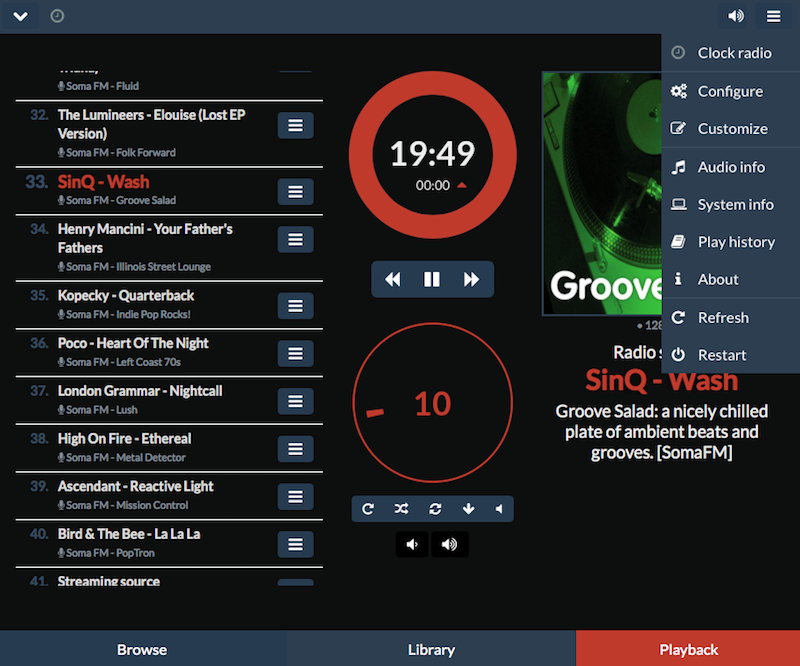The width and height of the screenshot is (800, 666).
Task: Open menu for London Grammar - Nightcall
Action: tap(295, 401)
